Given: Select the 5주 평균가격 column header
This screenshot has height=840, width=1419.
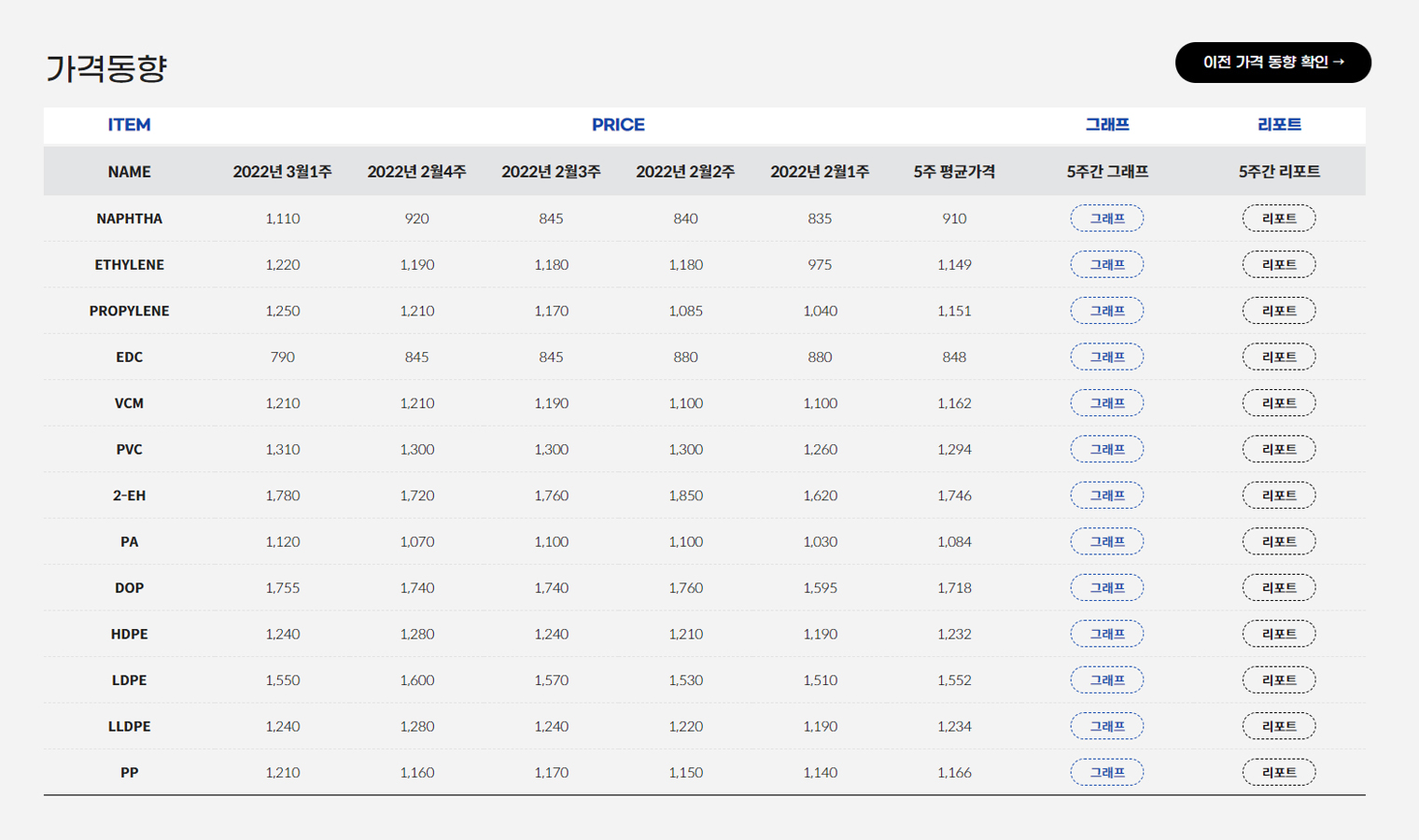Looking at the screenshot, I should tap(954, 172).
